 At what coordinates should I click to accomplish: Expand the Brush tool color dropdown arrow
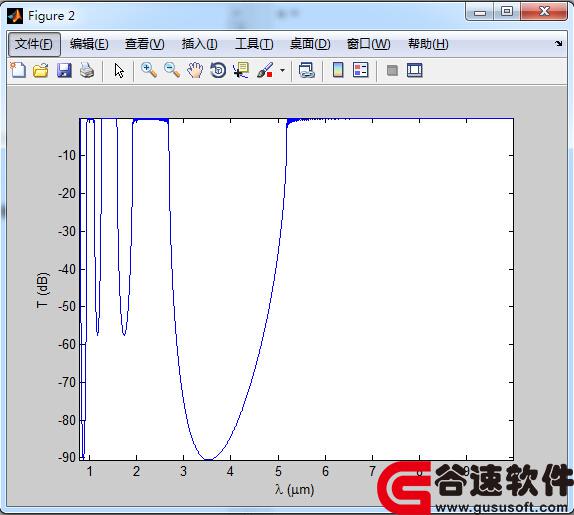[282, 70]
